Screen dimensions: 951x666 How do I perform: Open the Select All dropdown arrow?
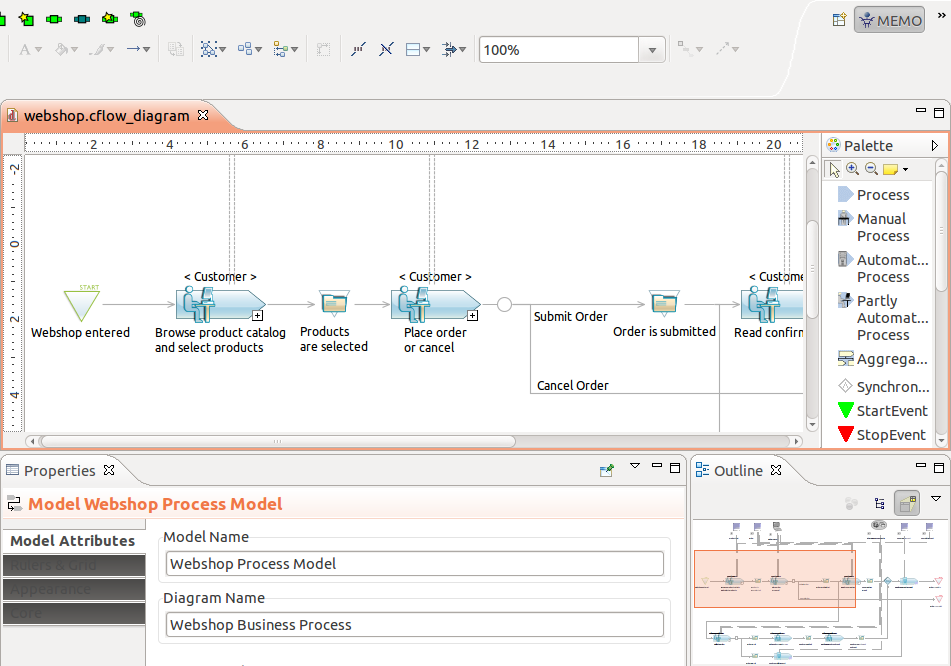[223, 50]
